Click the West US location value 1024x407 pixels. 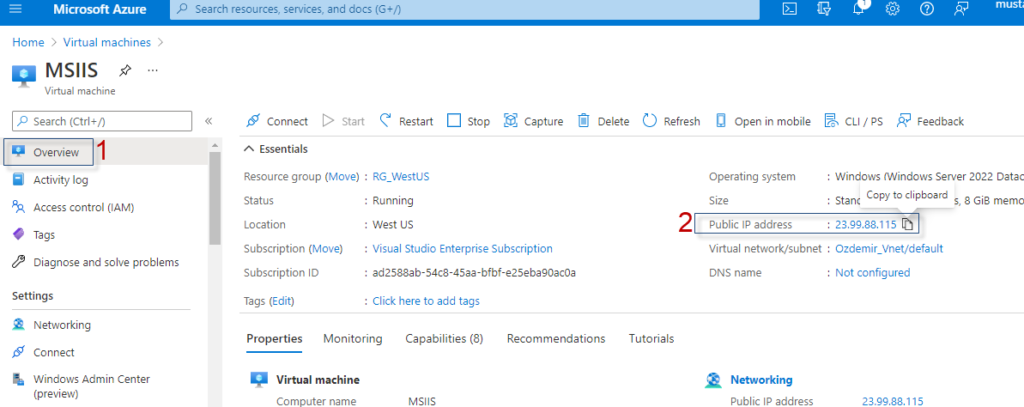click(392, 224)
